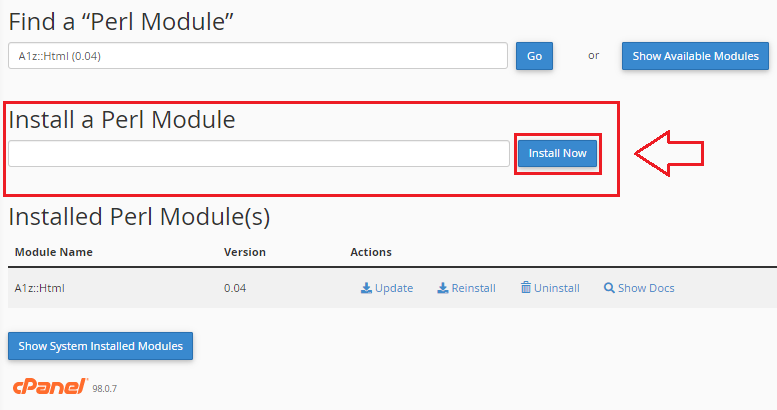Click the Actions column header
This screenshot has height=410, width=777.
coord(371,252)
